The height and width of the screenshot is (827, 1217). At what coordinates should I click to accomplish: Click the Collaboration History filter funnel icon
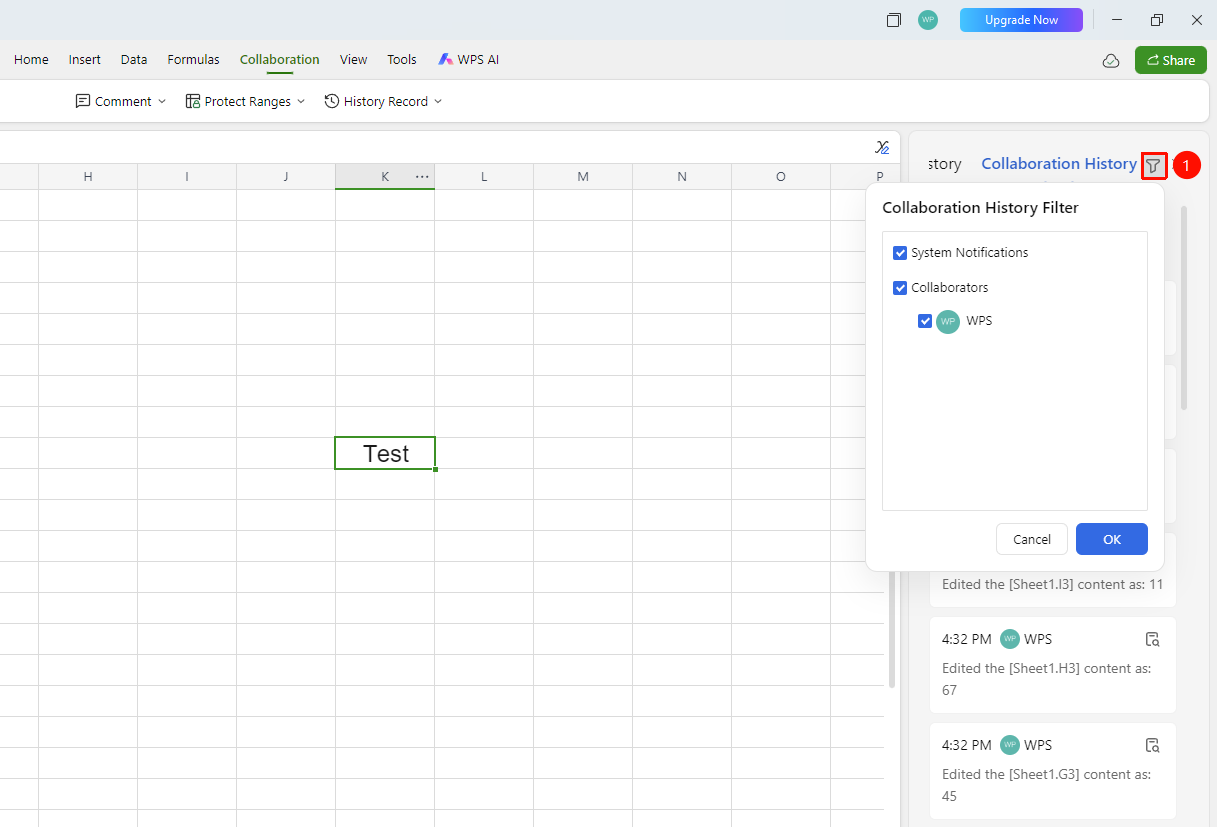(1153, 165)
